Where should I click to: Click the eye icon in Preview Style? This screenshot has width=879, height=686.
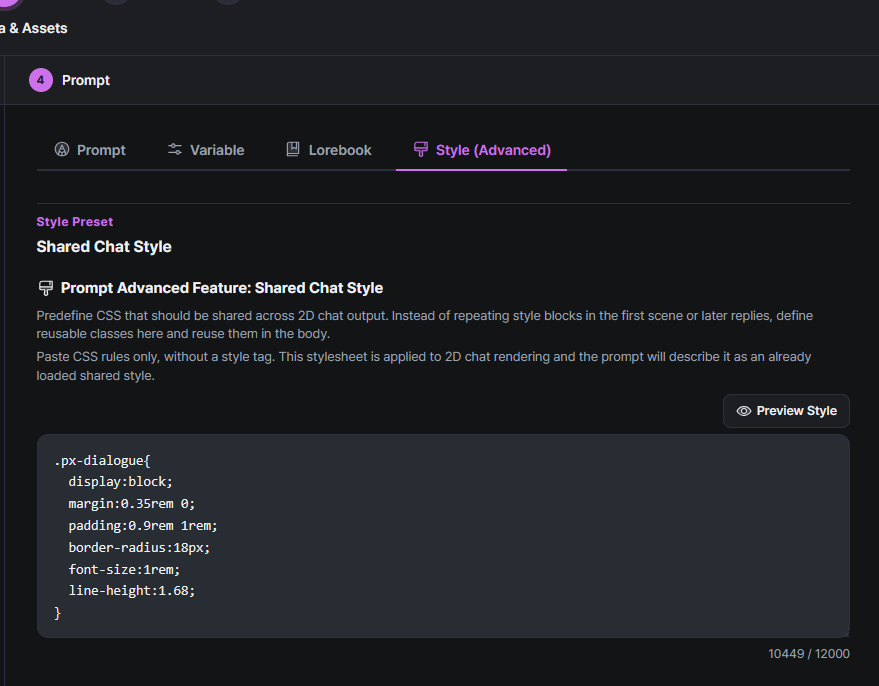[x=743, y=411]
